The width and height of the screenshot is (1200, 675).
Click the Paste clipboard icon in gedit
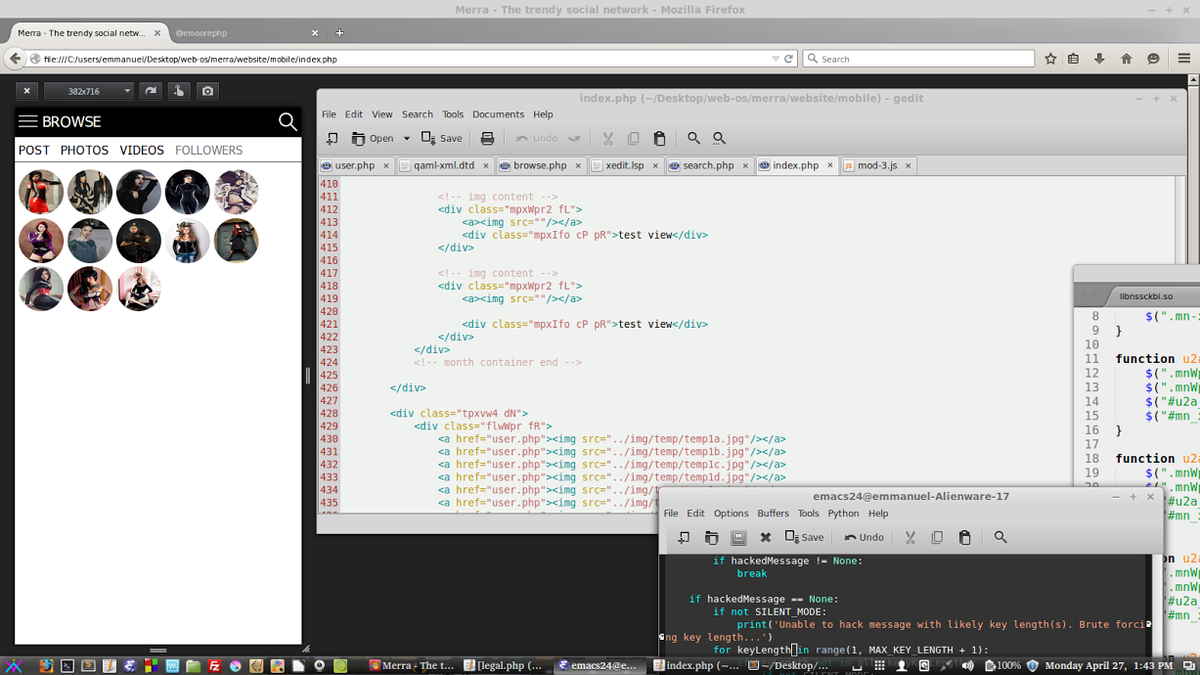point(659,138)
